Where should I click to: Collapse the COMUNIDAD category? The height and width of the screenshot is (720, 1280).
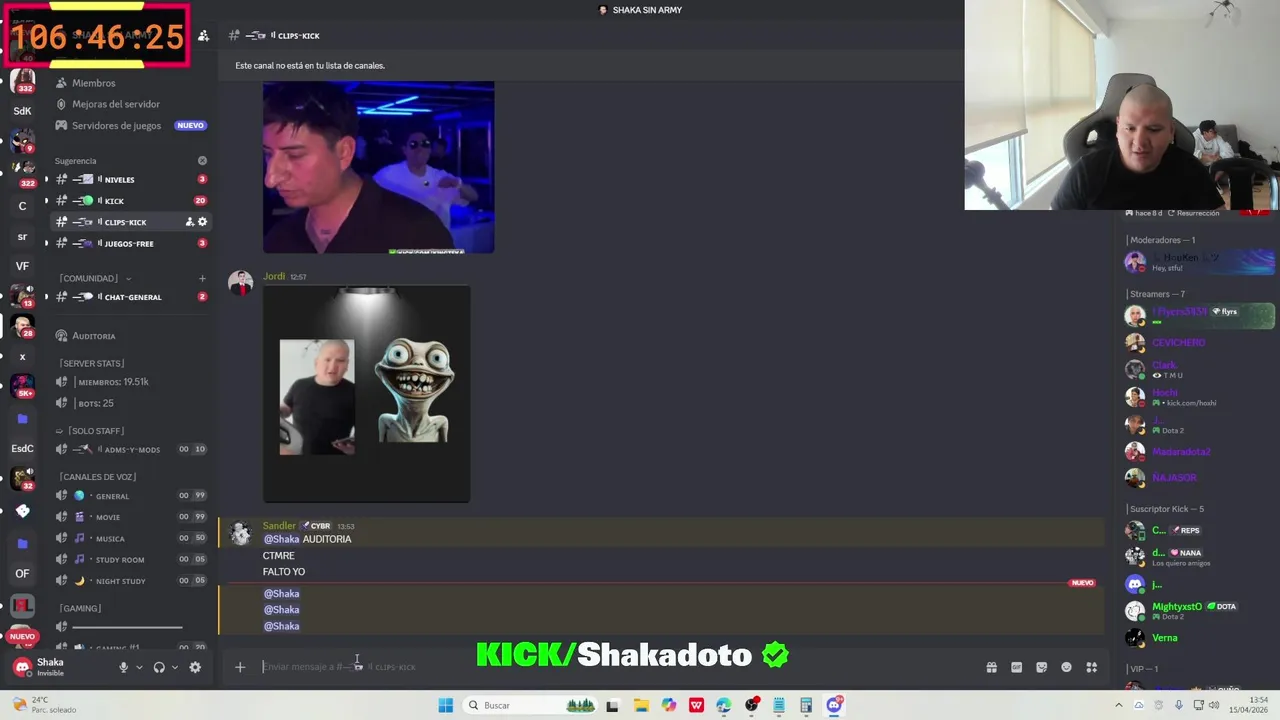pos(90,278)
